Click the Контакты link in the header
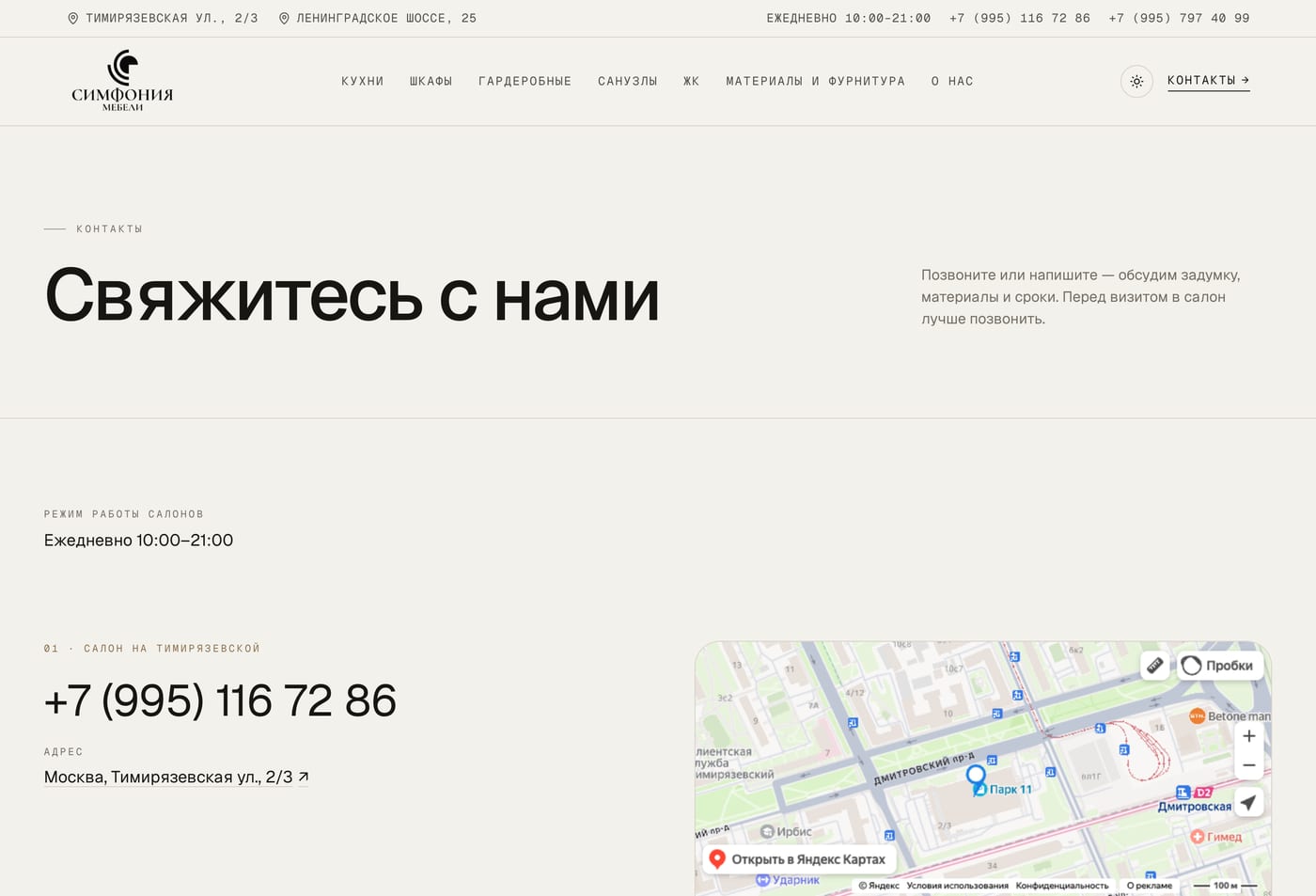 coord(1208,81)
